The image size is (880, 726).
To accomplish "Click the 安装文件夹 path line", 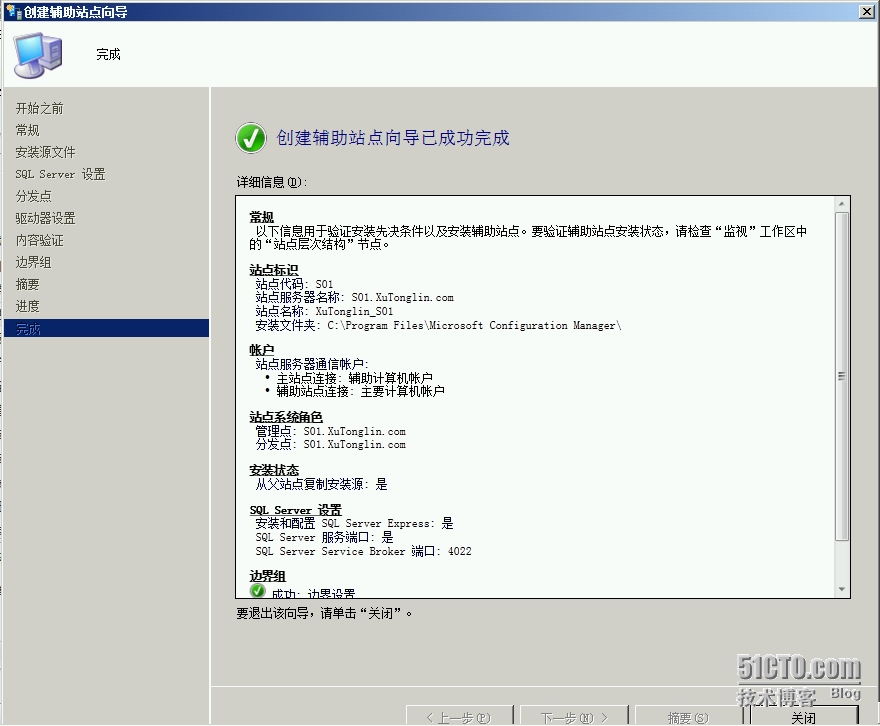I will coord(438,325).
